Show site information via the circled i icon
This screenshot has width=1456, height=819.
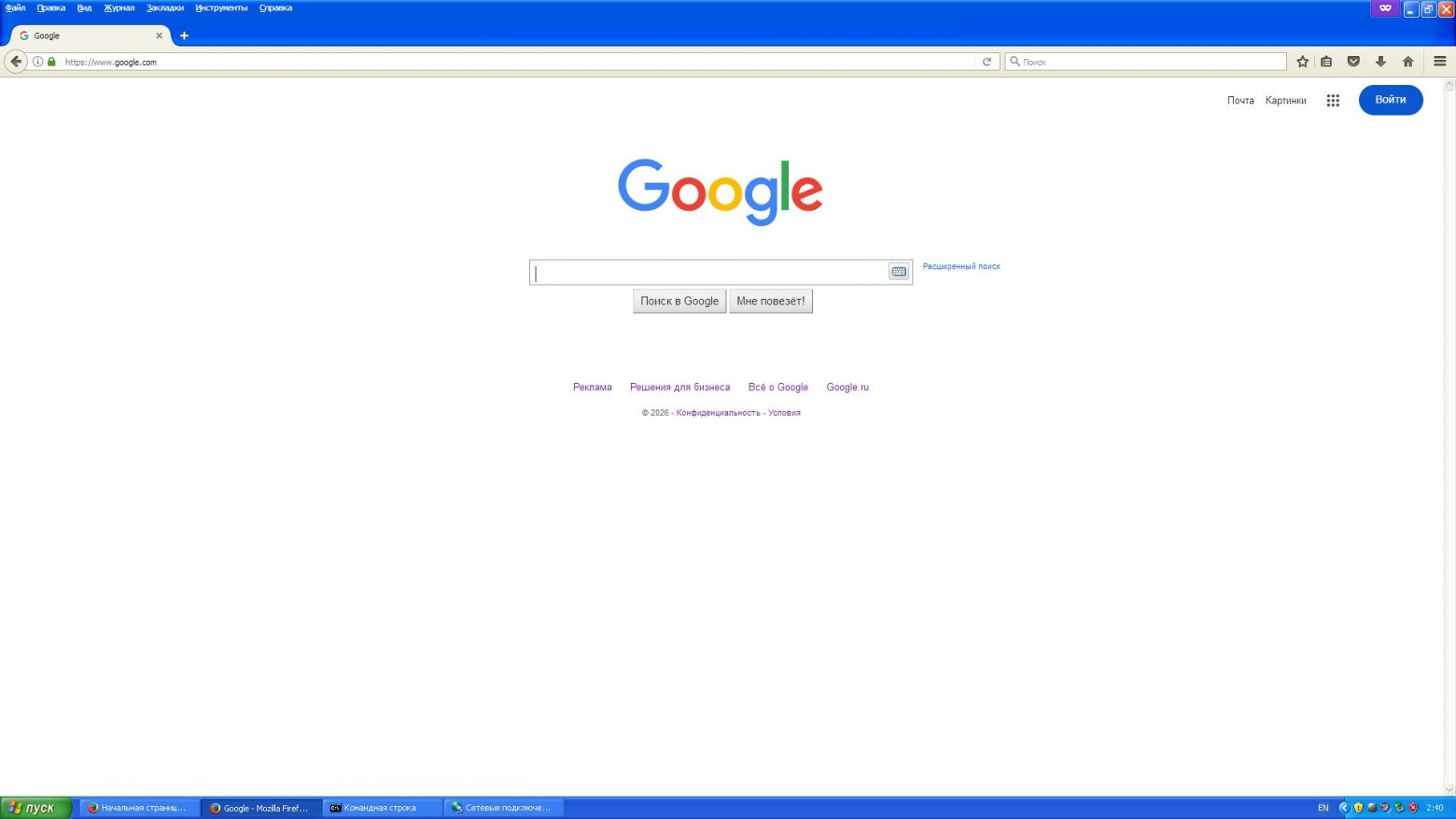point(38,62)
